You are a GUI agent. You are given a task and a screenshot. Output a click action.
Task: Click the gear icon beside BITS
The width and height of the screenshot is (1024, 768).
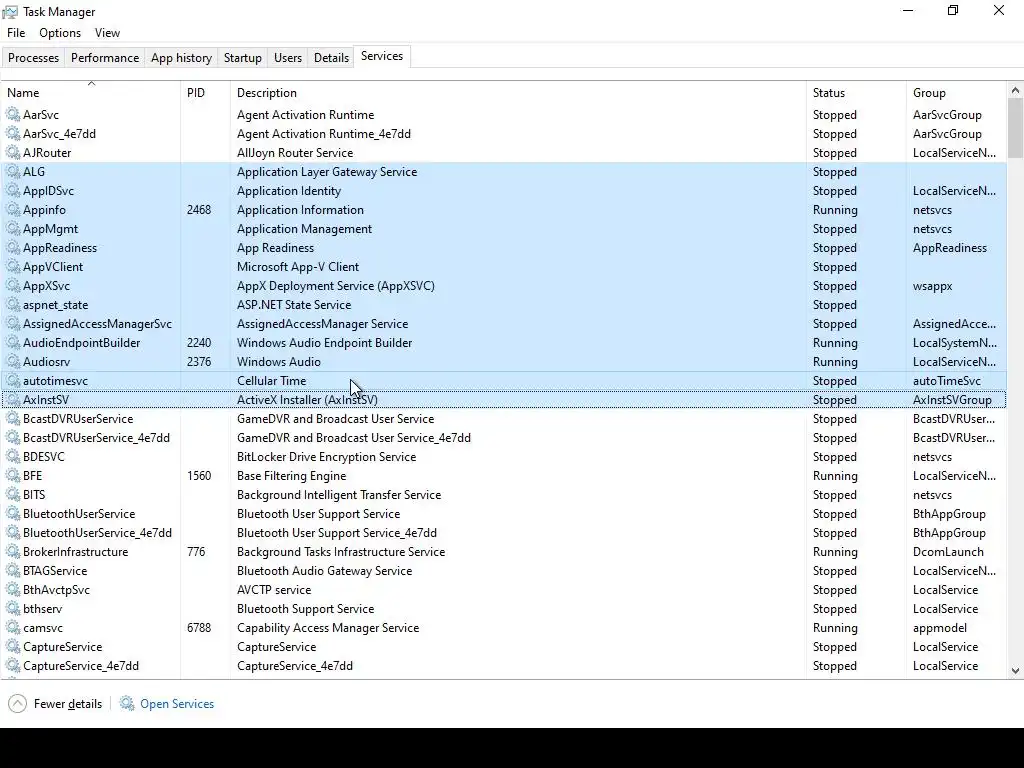pyautogui.click(x=13, y=494)
